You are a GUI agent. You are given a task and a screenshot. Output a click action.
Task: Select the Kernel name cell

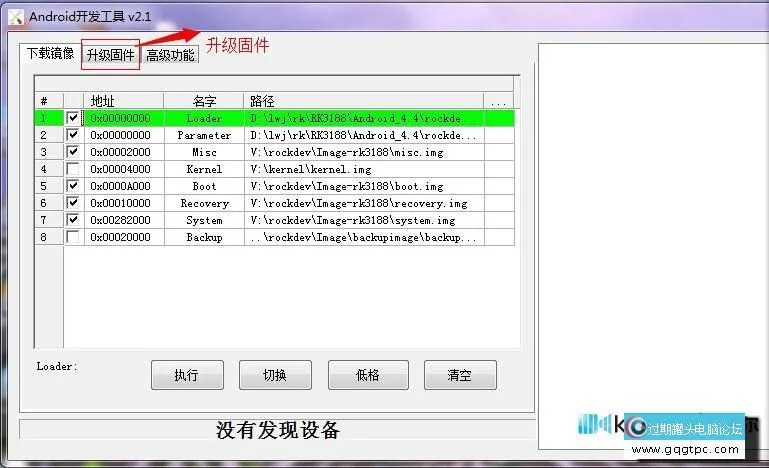204,169
